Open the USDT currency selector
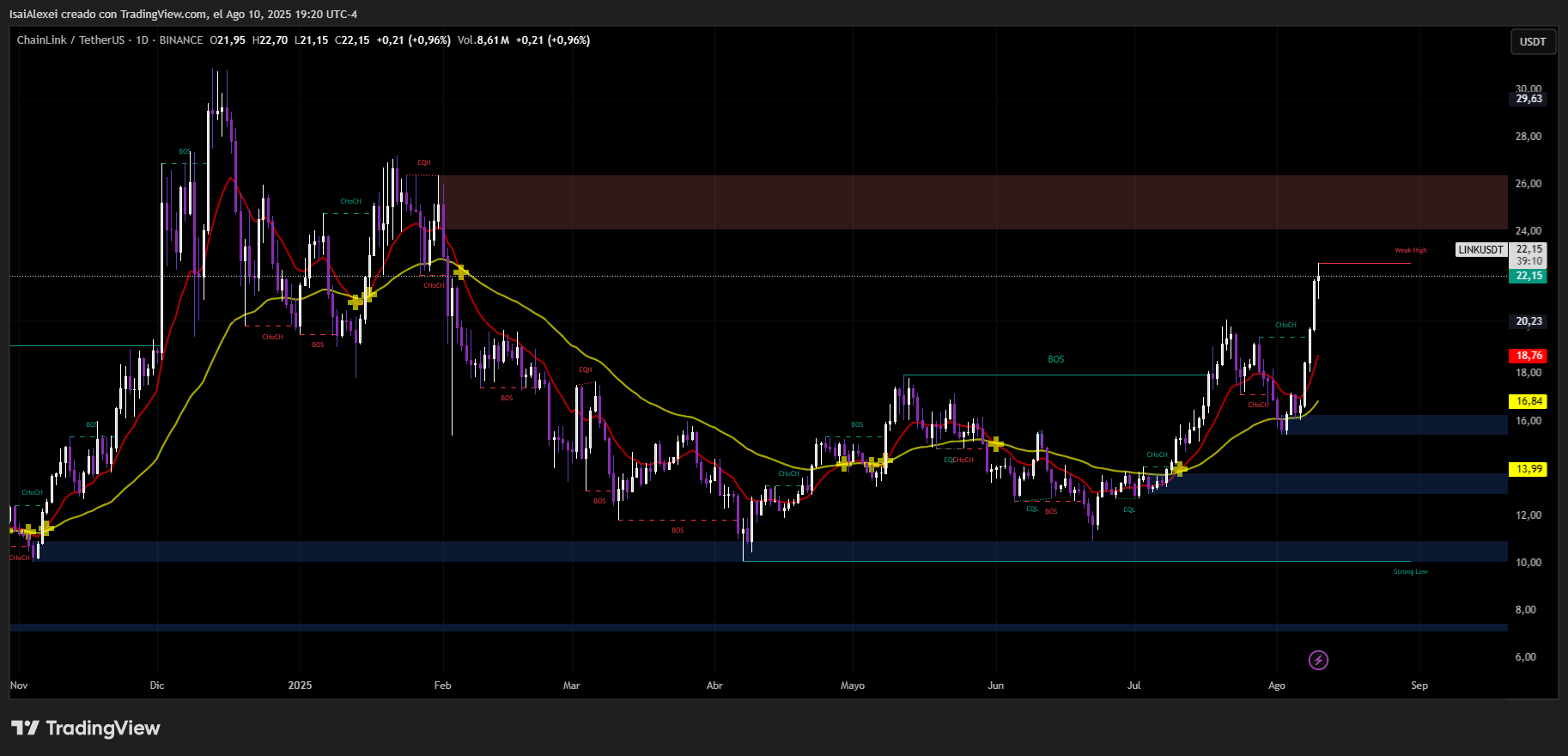Screen dimensions: 1568x756 click(x=1532, y=41)
